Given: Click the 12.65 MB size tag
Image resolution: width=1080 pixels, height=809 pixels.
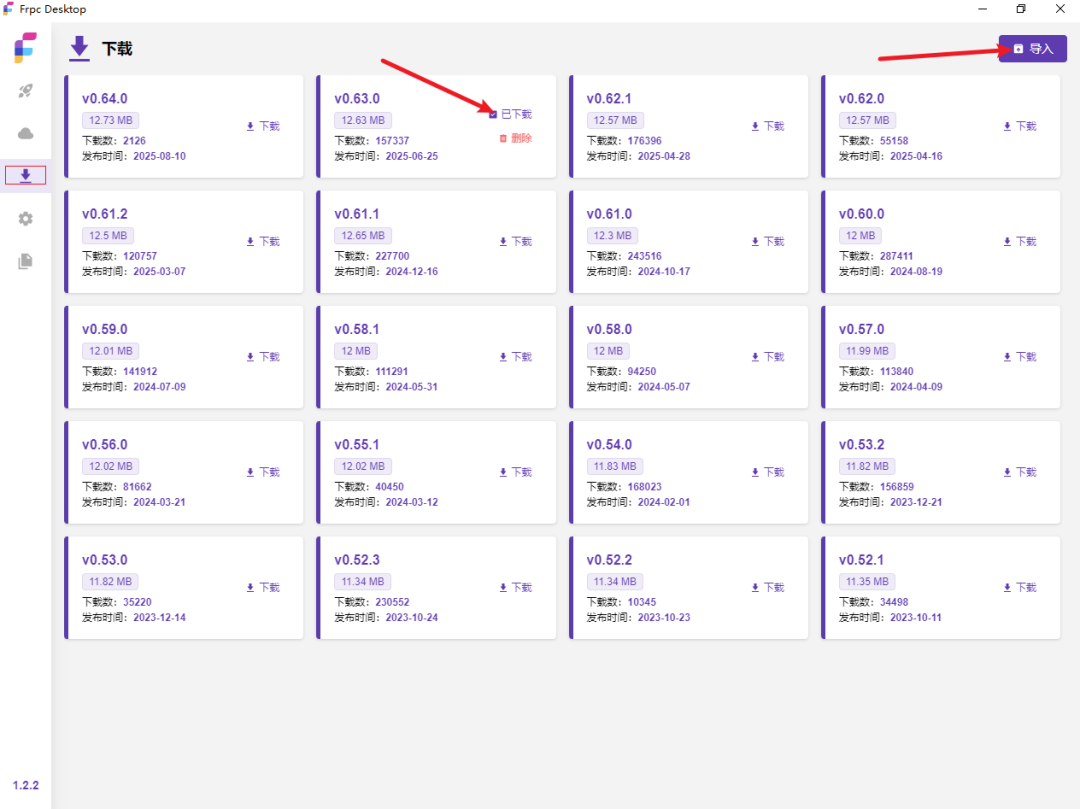Looking at the screenshot, I should coord(363,235).
